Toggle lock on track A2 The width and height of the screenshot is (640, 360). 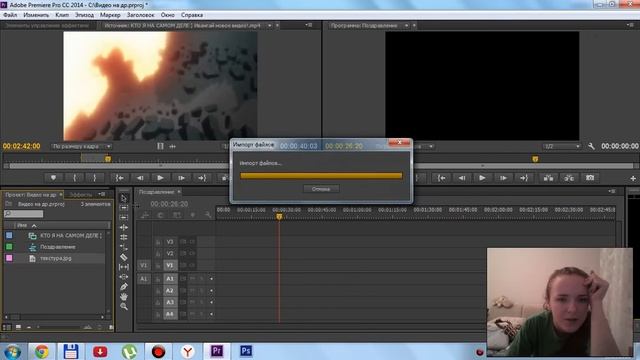point(158,291)
